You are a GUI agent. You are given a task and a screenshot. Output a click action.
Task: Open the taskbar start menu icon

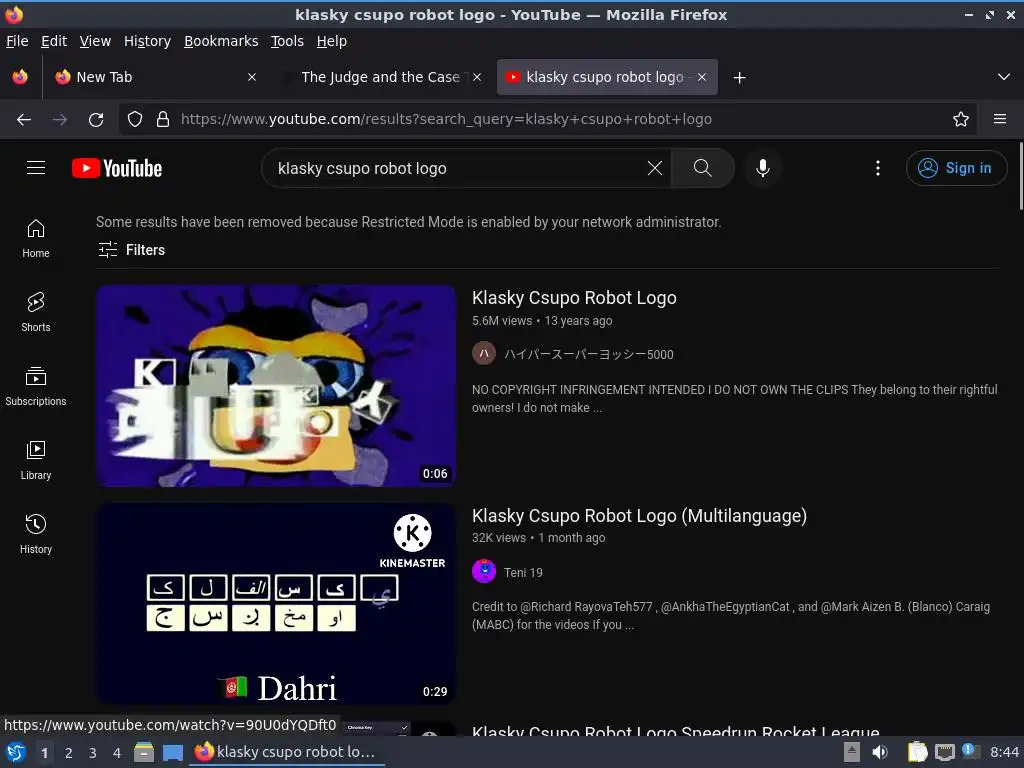(x=16, y=752)
